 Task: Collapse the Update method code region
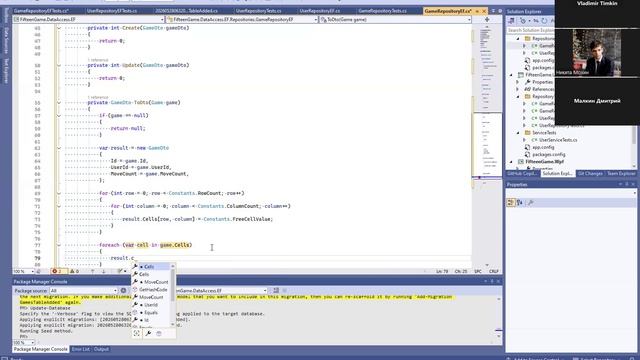point(59,65)
